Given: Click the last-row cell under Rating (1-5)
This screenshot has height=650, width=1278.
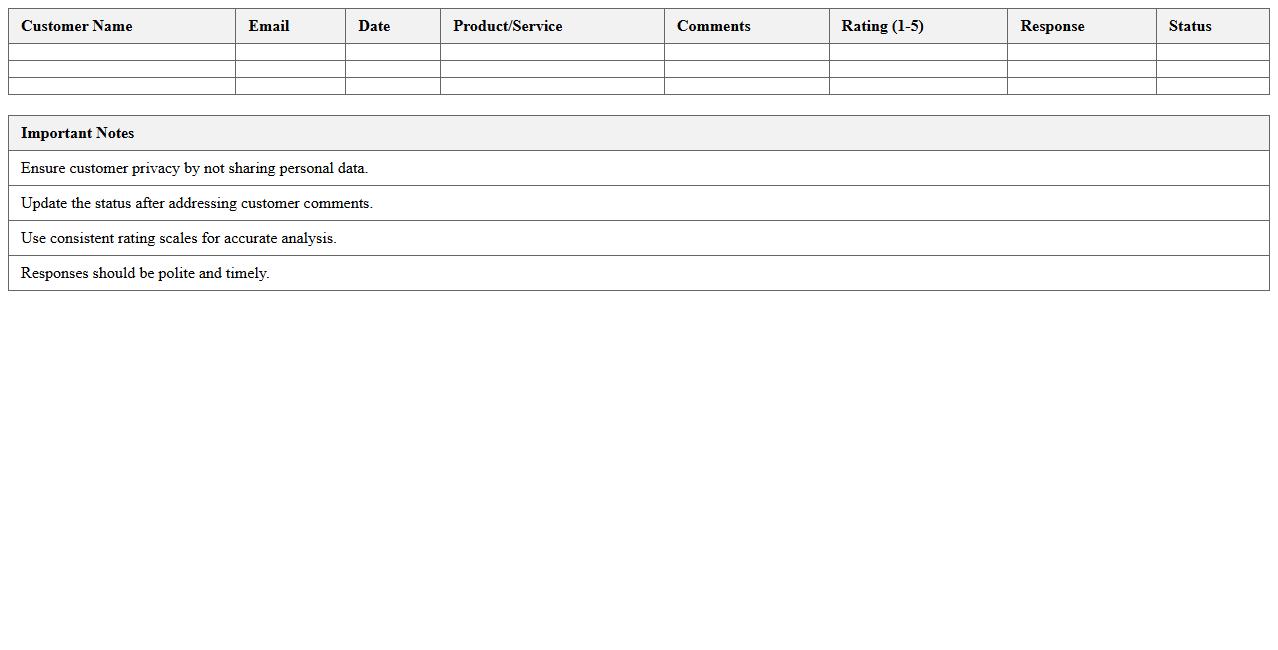Looking at the screenshot, I should click(x=917, y=86).
